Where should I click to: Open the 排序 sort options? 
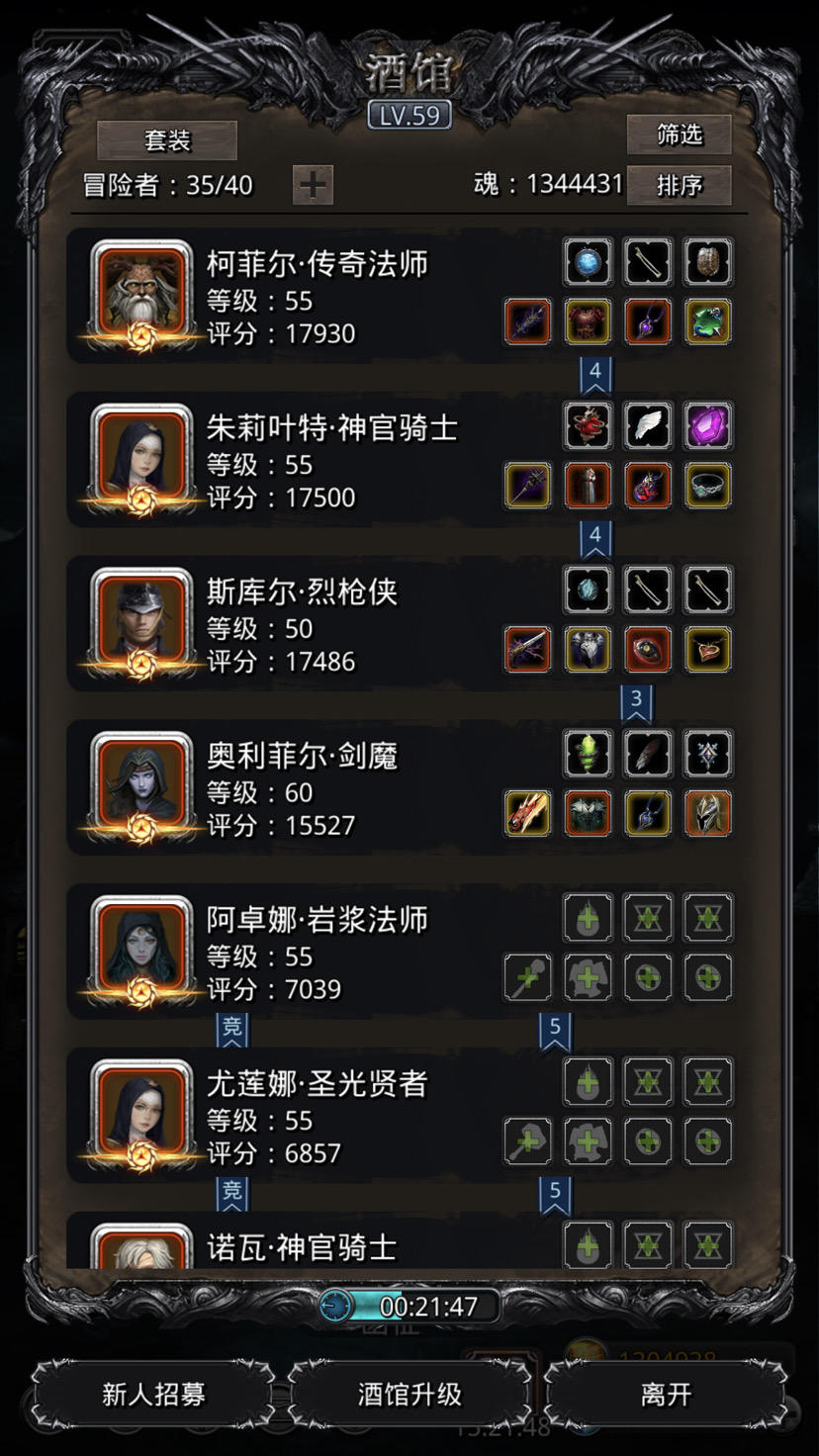click(x=680, y=185)
